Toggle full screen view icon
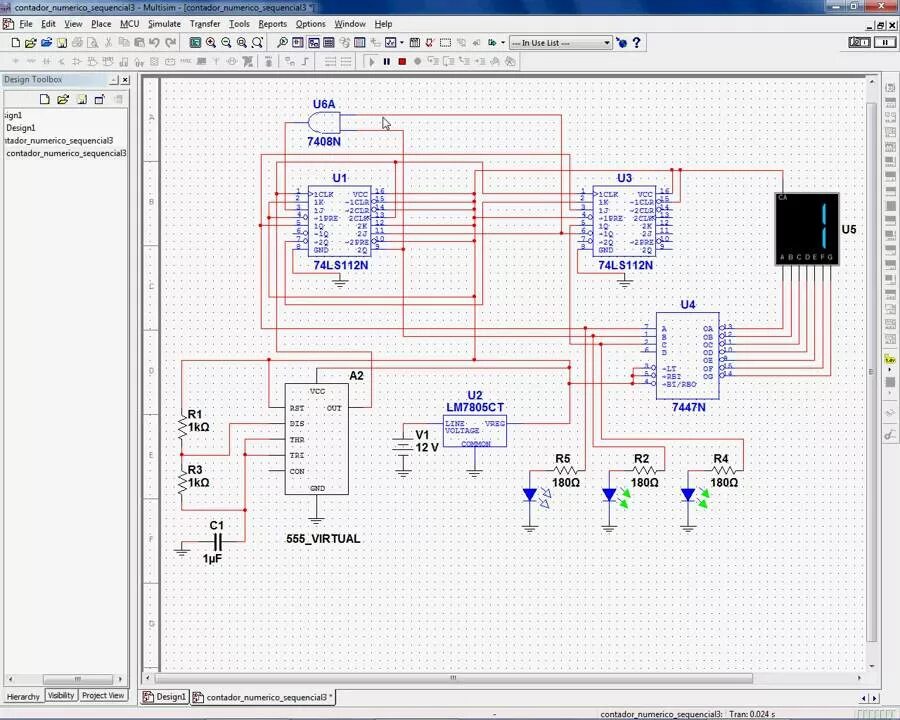The height and width of the screenshot is (720, 900). coord(195,42)
